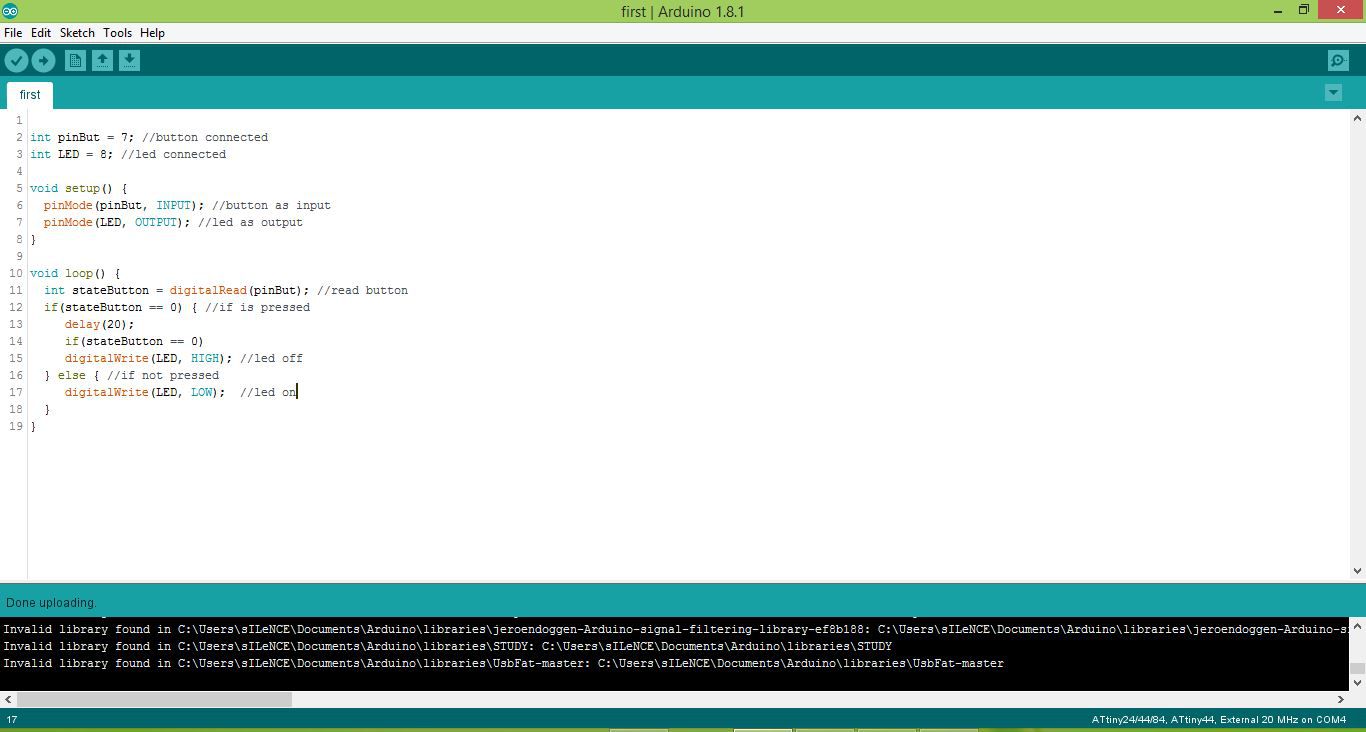
Task: Click the console horizontal scrollbar right arrow
Action: click(x=1341, y=699)
